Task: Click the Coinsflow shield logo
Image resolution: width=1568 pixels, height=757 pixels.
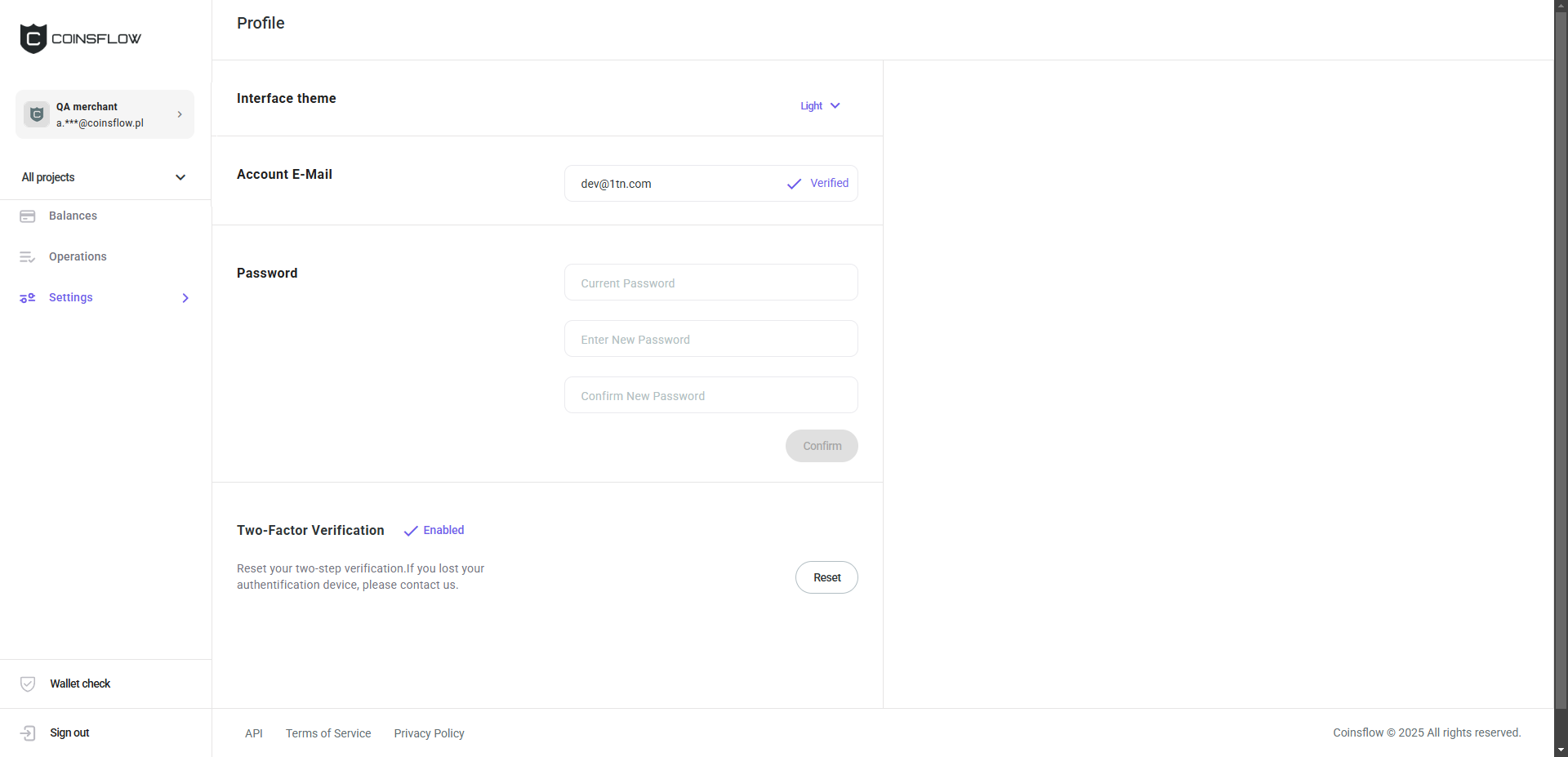Action: (33, 38)
